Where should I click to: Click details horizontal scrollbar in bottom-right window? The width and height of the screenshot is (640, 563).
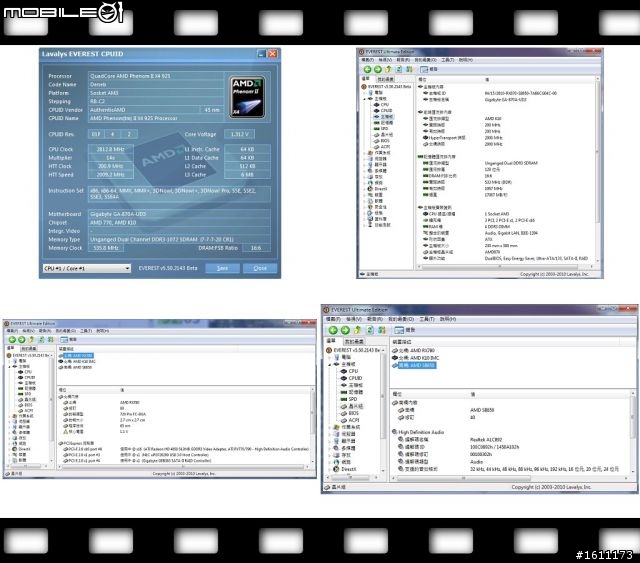pyautogui.click(x=463, y=478)
